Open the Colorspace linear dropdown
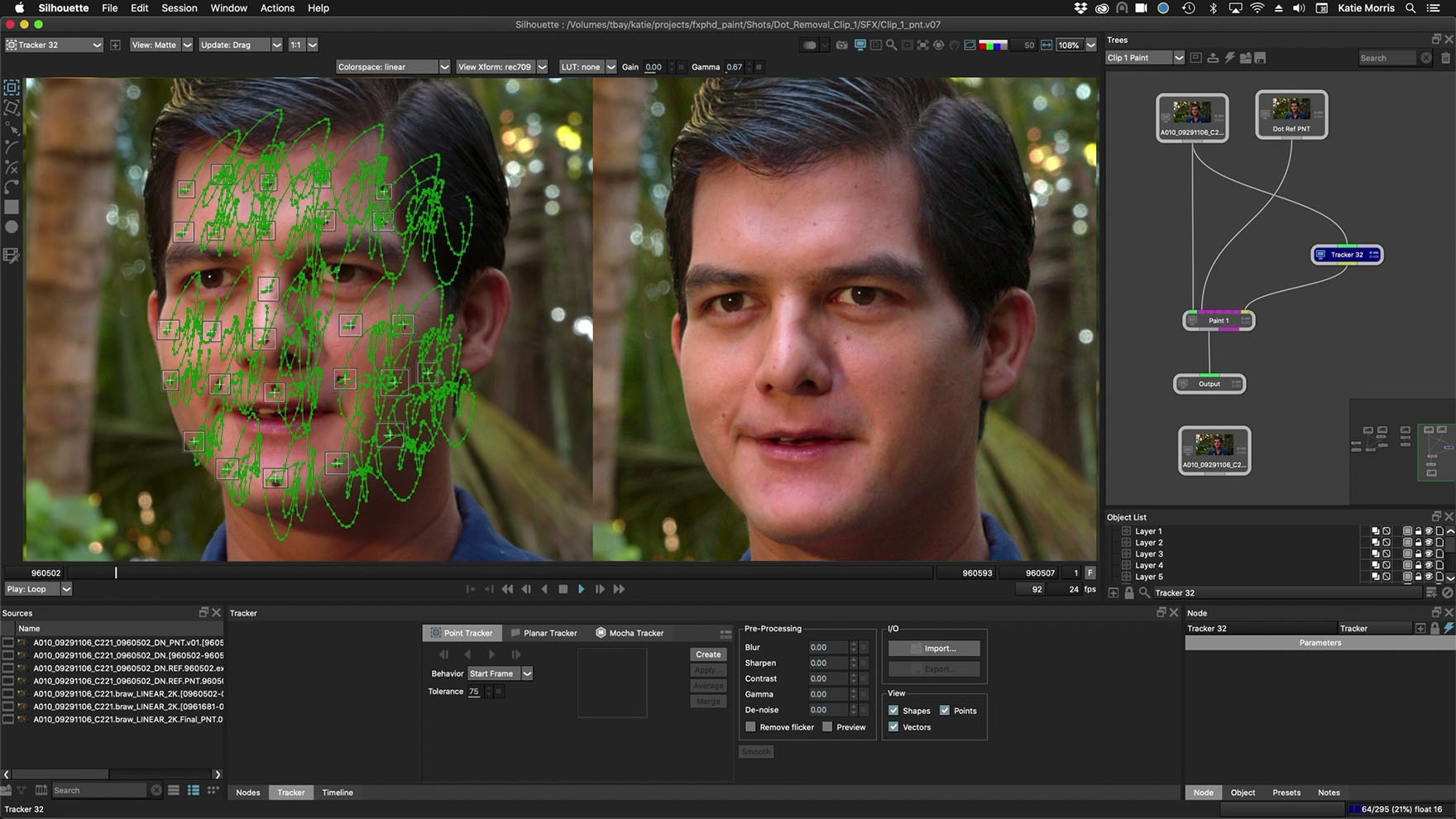 [x=393, y=67]
